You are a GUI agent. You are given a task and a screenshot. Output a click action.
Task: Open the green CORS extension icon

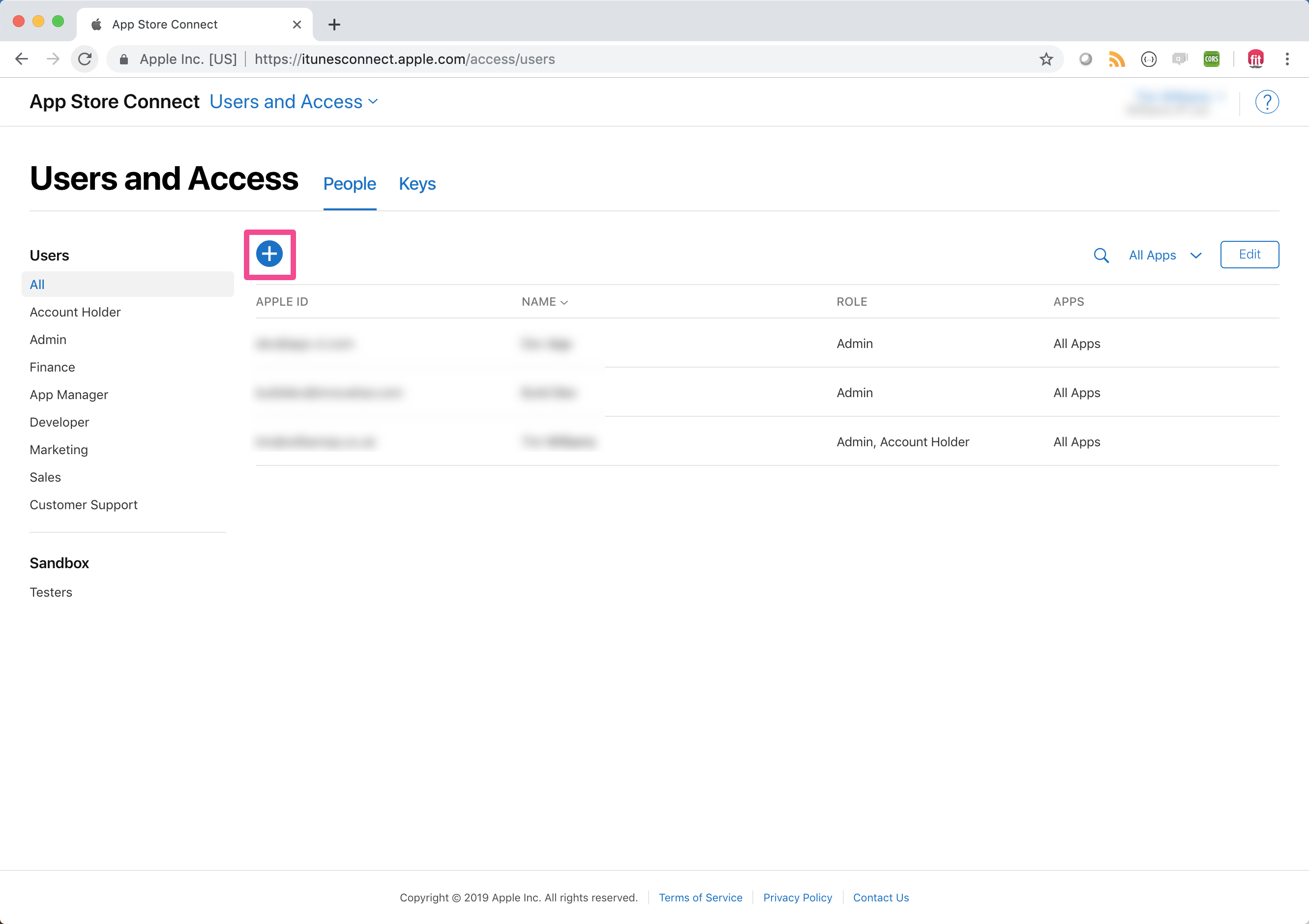point(1211,58)
